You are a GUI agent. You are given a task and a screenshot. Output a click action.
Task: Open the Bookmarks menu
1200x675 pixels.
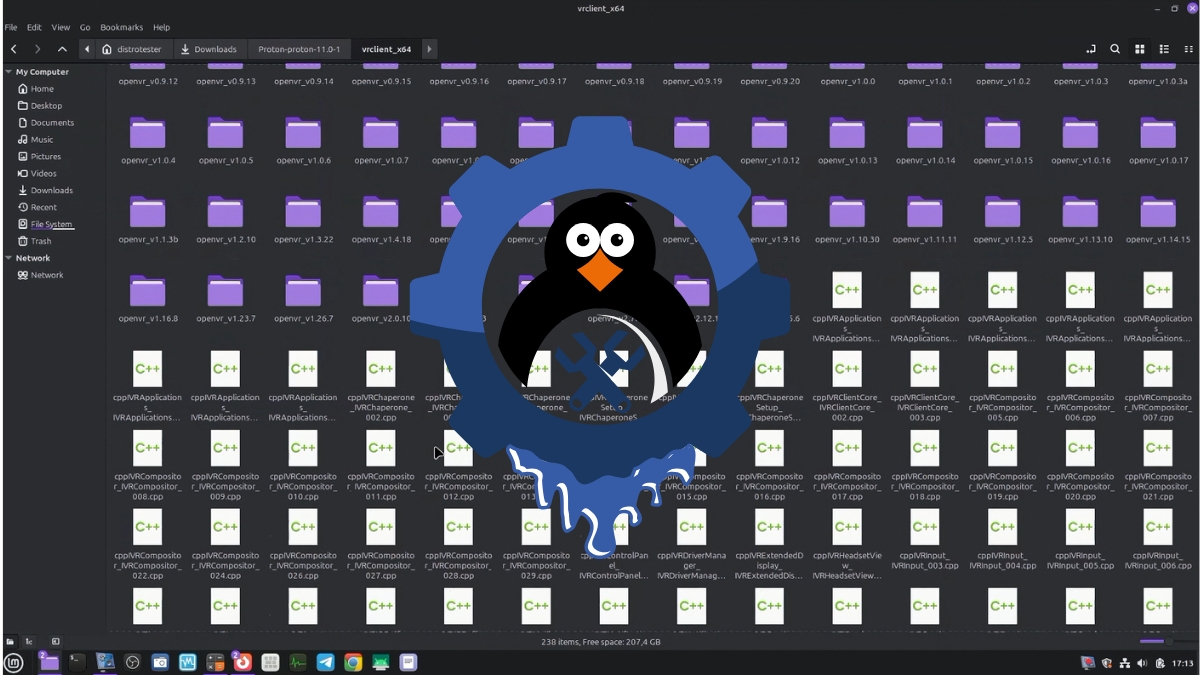click(121, 27)
